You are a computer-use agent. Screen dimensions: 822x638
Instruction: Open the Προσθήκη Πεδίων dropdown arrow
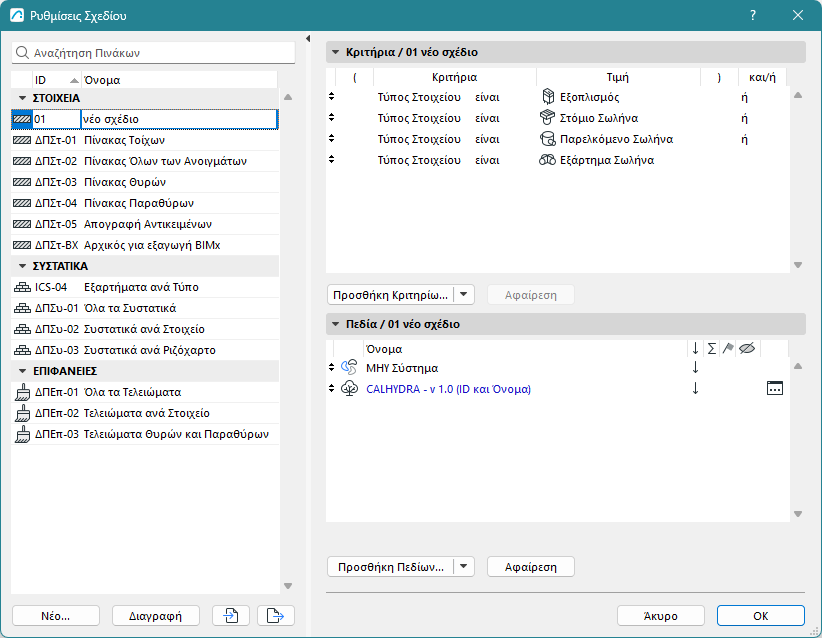click(x=464, y=566)
